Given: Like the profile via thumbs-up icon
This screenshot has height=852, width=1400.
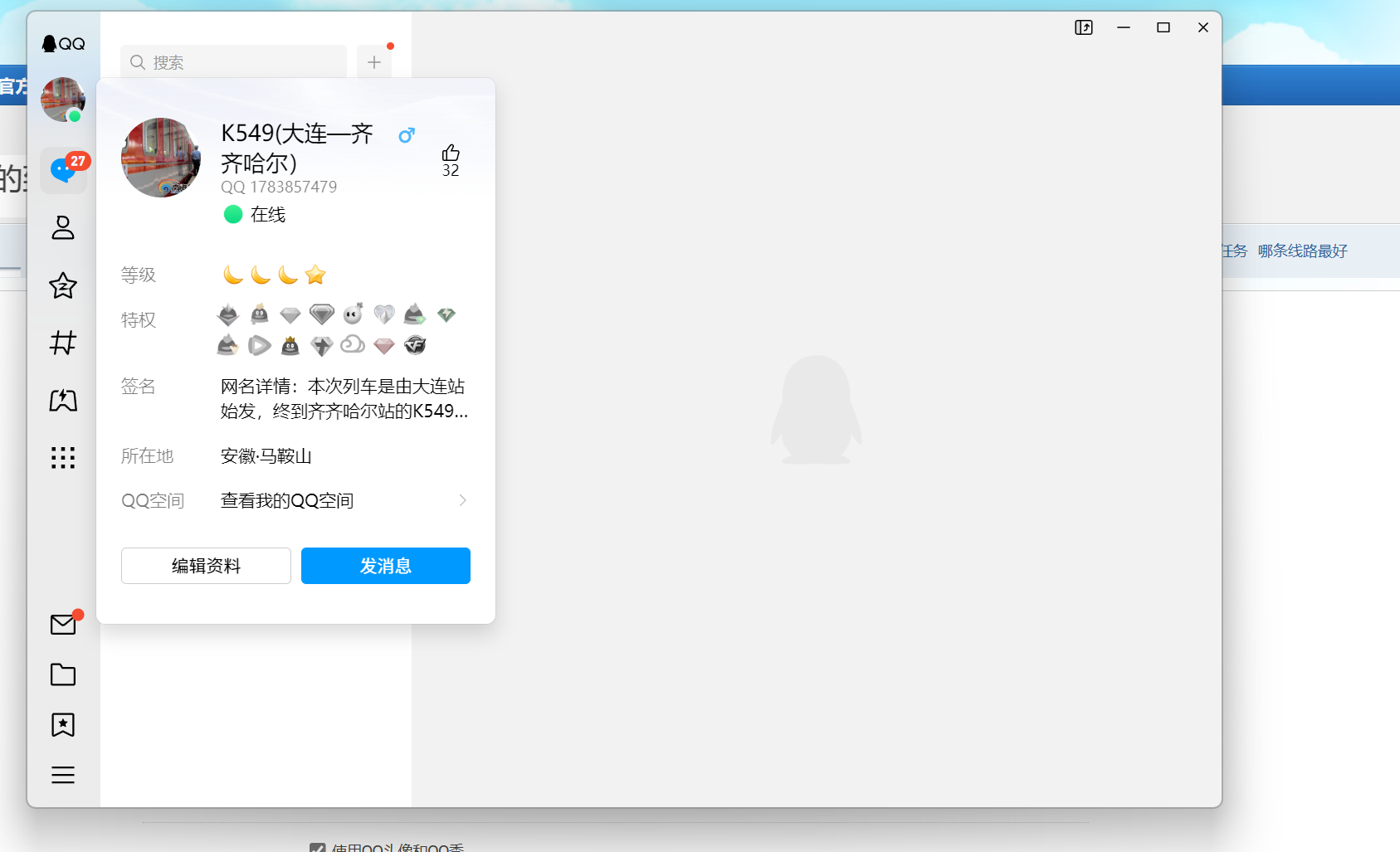Looking at the screenshot, I should [451, 153].
